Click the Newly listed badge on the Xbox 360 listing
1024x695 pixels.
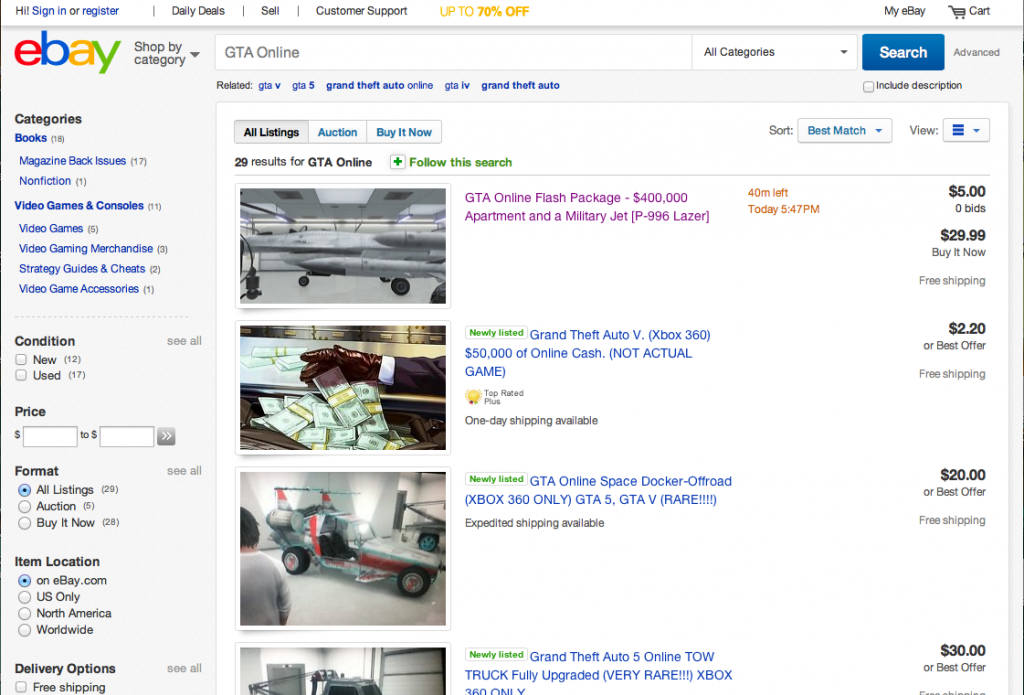click(495, 332)
